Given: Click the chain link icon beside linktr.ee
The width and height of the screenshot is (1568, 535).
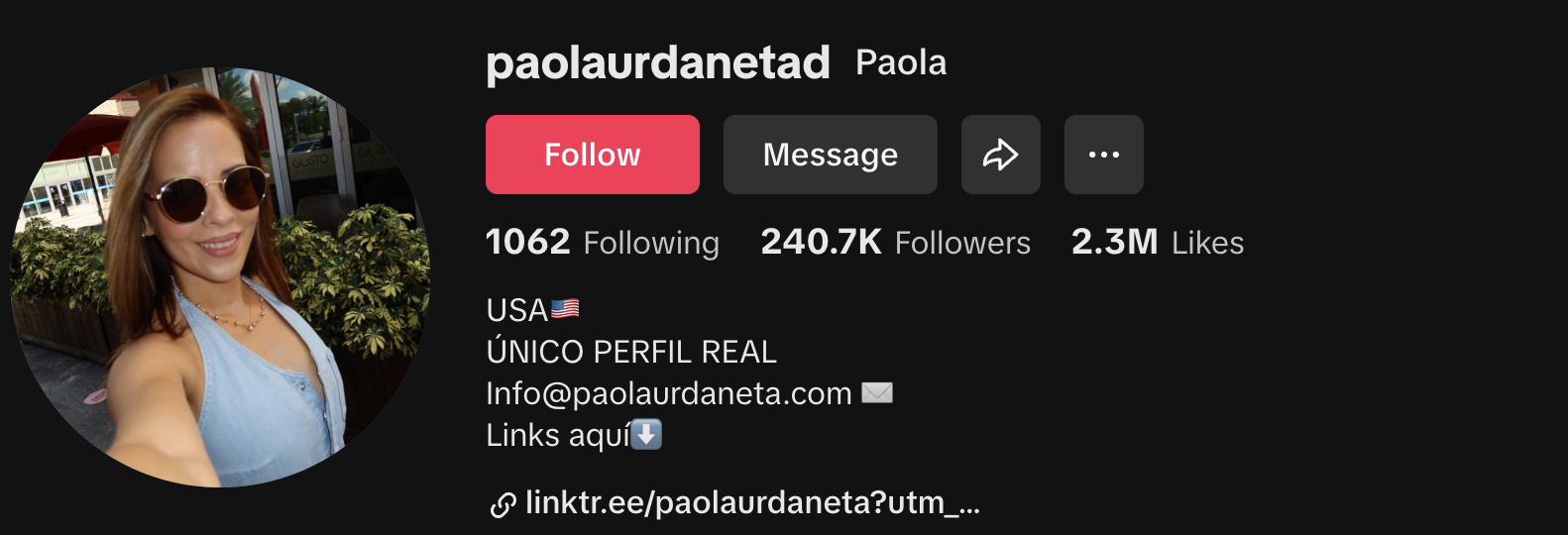Looking at the screenshot, I should tap(503, 505).
